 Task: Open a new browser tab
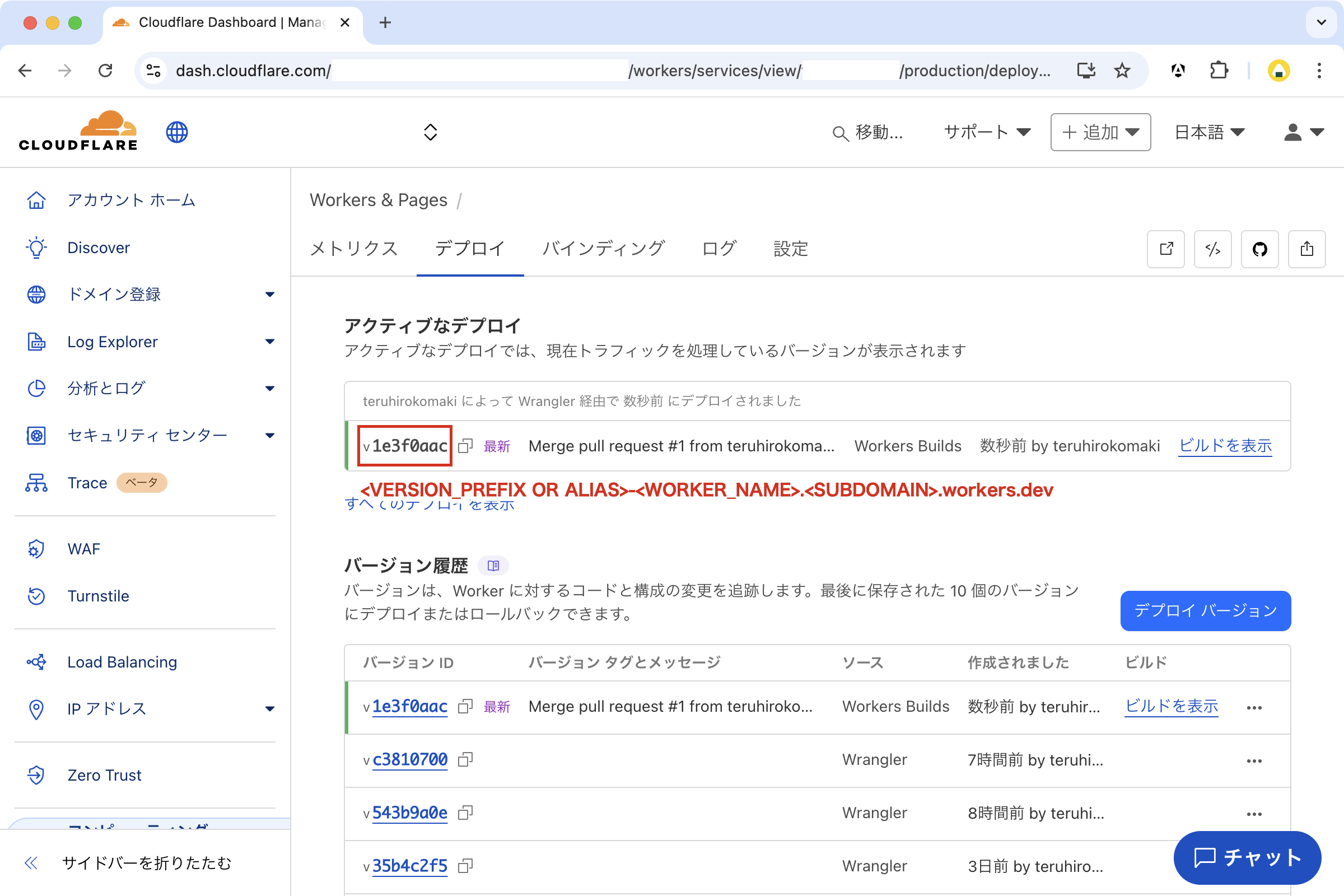(385, 22)
